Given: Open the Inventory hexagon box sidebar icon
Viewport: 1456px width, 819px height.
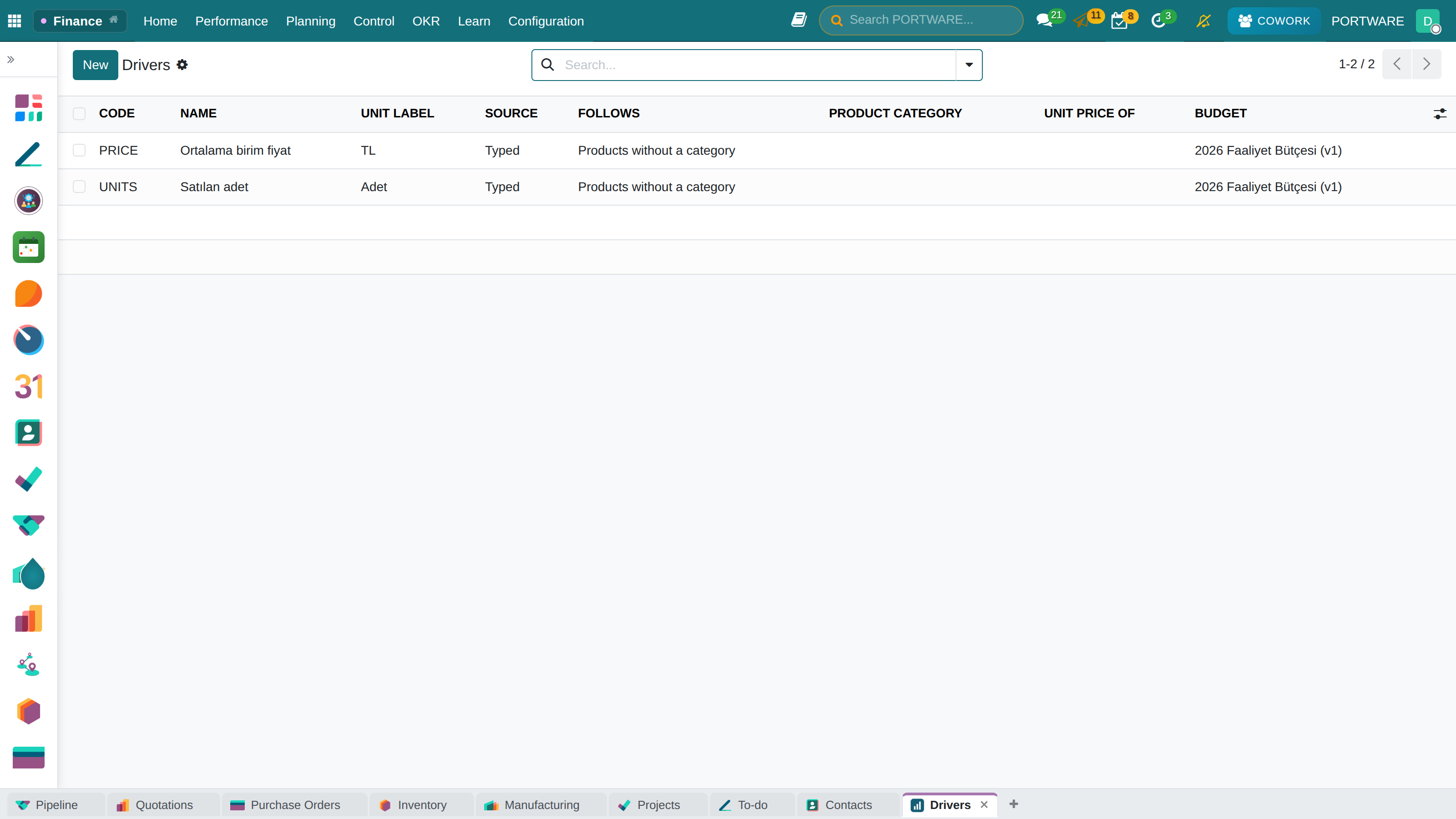Looking at the screenshot, I should coord(28,711).
